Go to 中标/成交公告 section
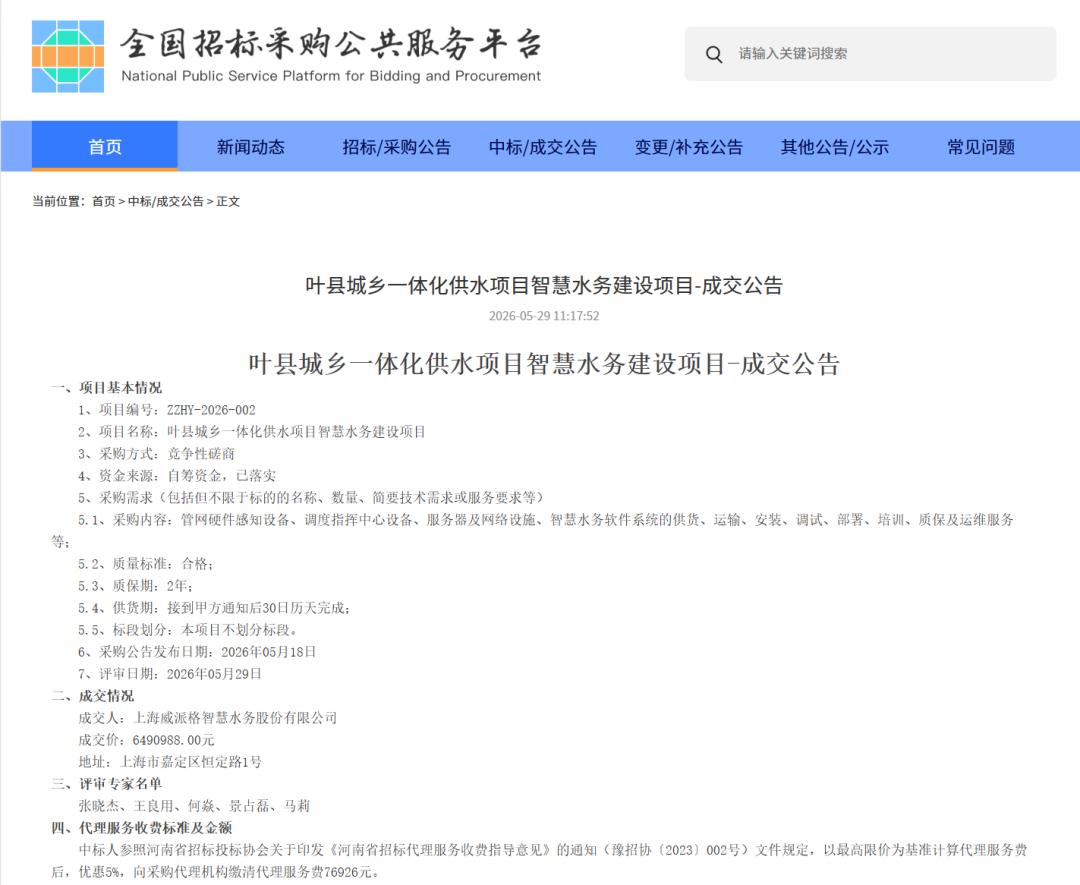 pyautogui.click(x=543, y=147)
